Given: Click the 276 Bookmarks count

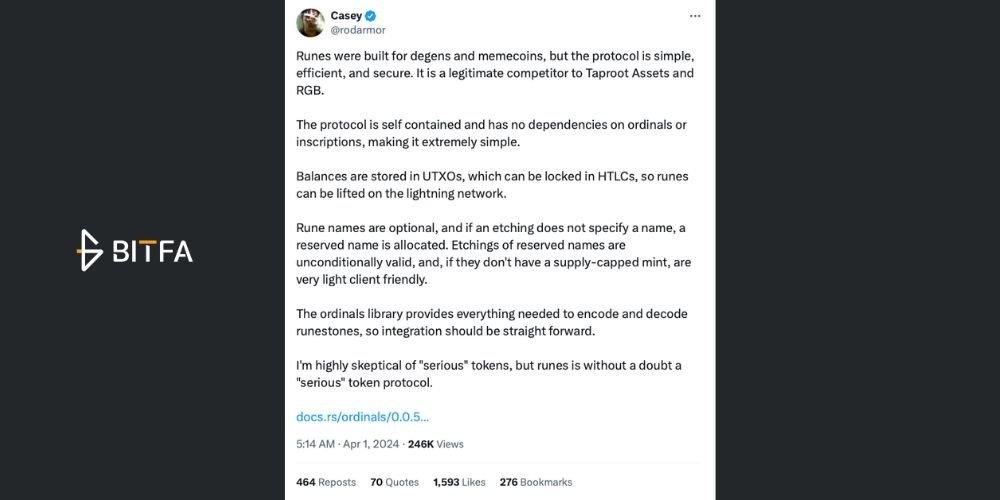Looking at the screenshot, I should 536,482.
